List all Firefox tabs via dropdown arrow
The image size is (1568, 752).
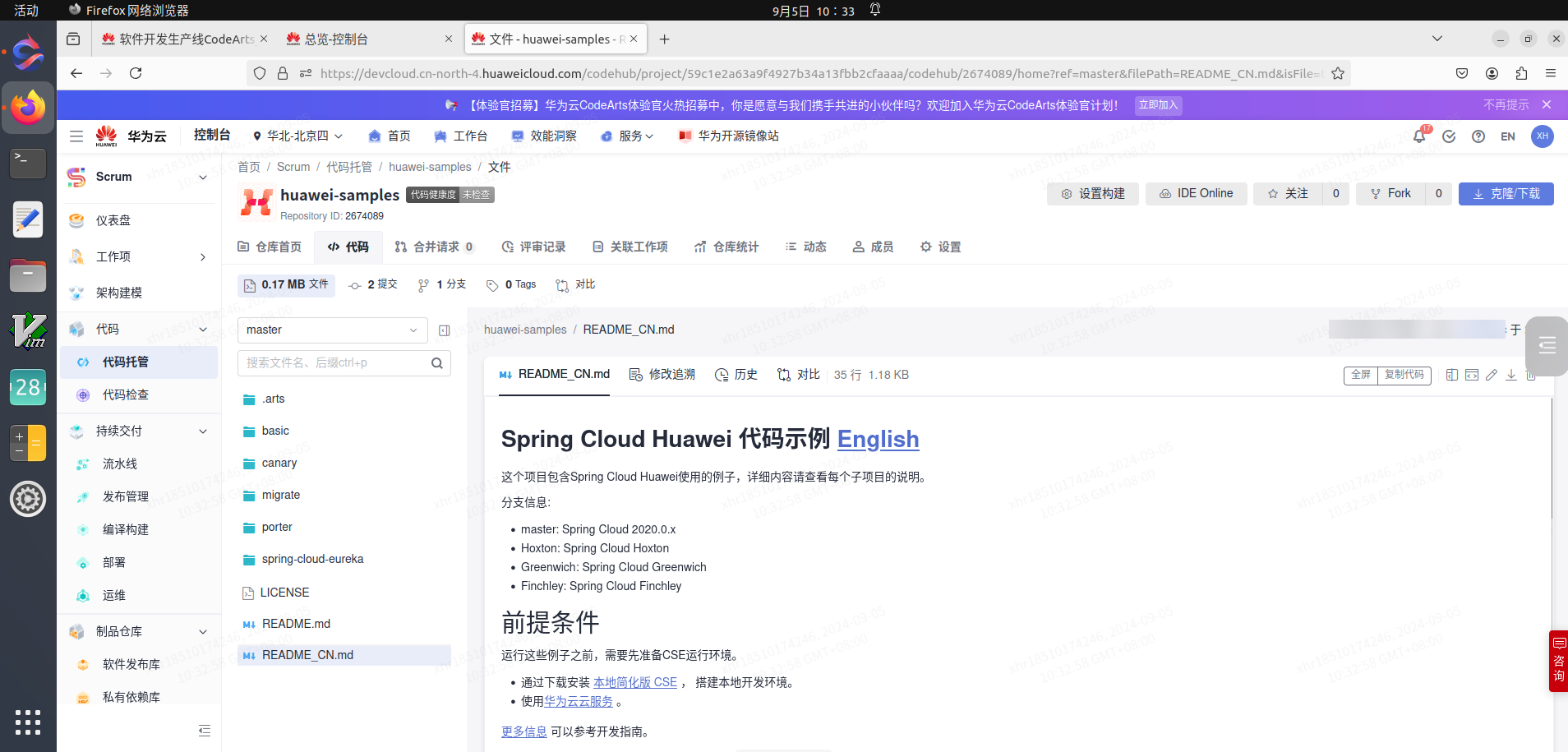point(1437,39)
